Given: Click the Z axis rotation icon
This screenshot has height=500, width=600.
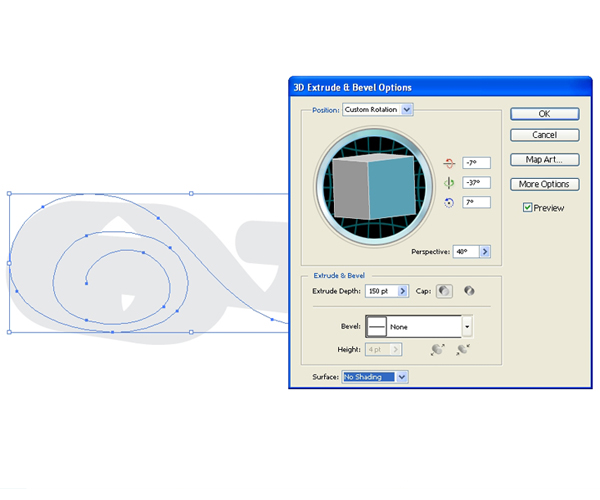Looking at the screenshot, I should pyautogui.click(x=449, y=202).
